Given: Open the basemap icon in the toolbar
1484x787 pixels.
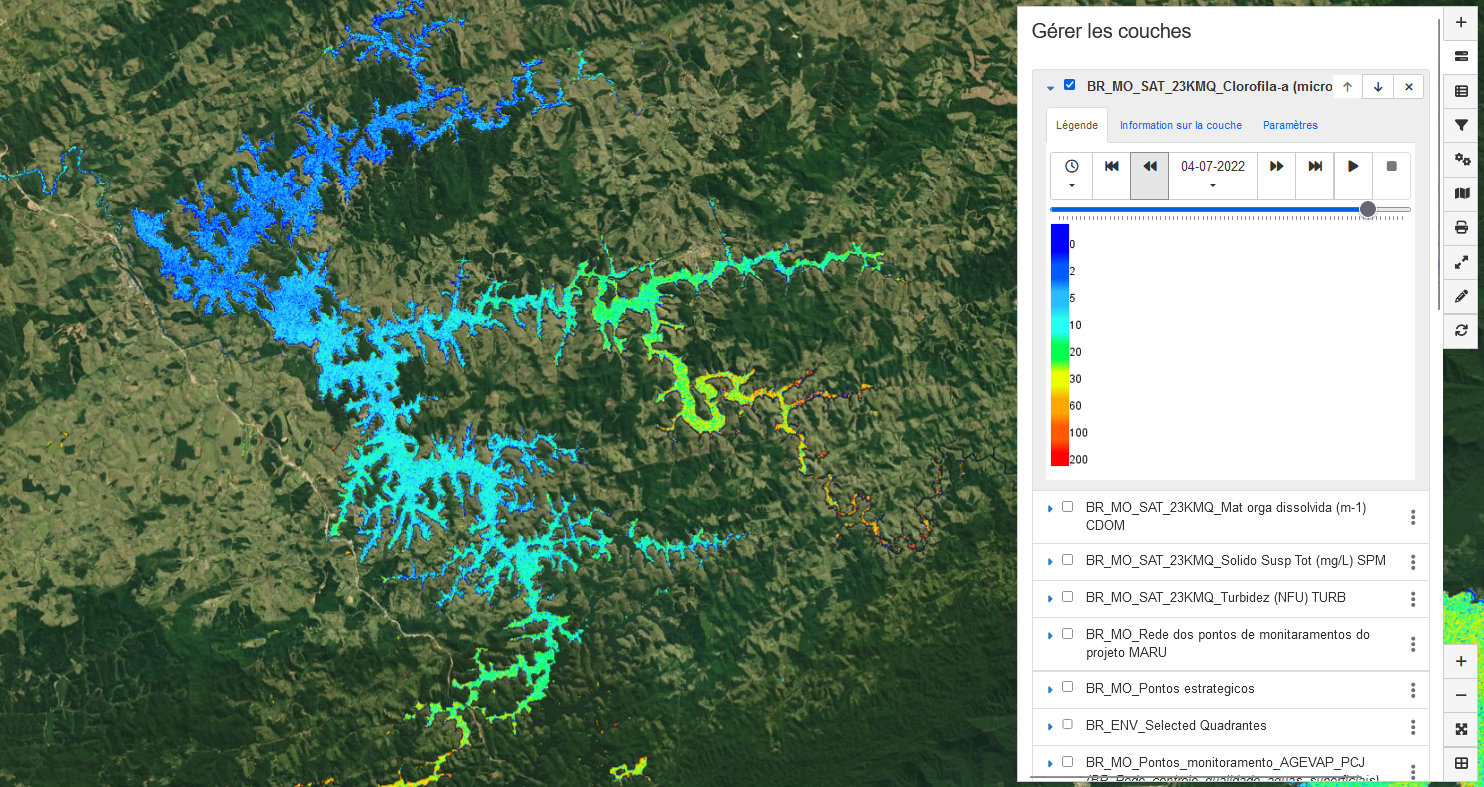Looking at the screenshot, I should pyautogui.click(x=1461, y=193).
